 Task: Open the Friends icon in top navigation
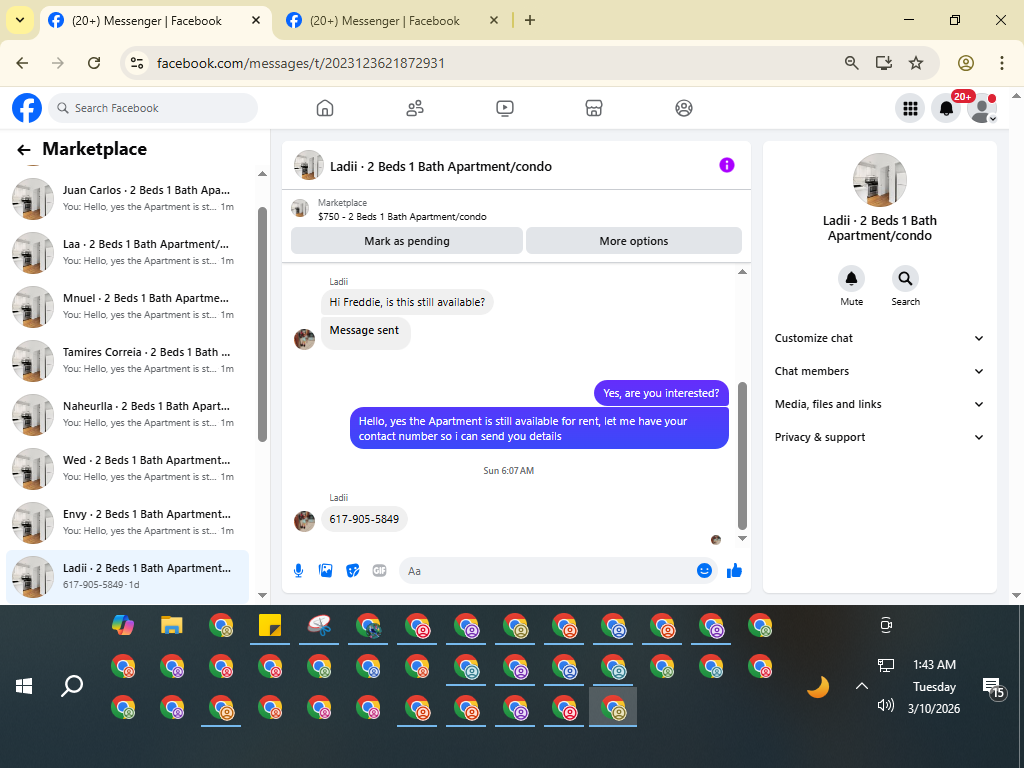tap(415, 108)
